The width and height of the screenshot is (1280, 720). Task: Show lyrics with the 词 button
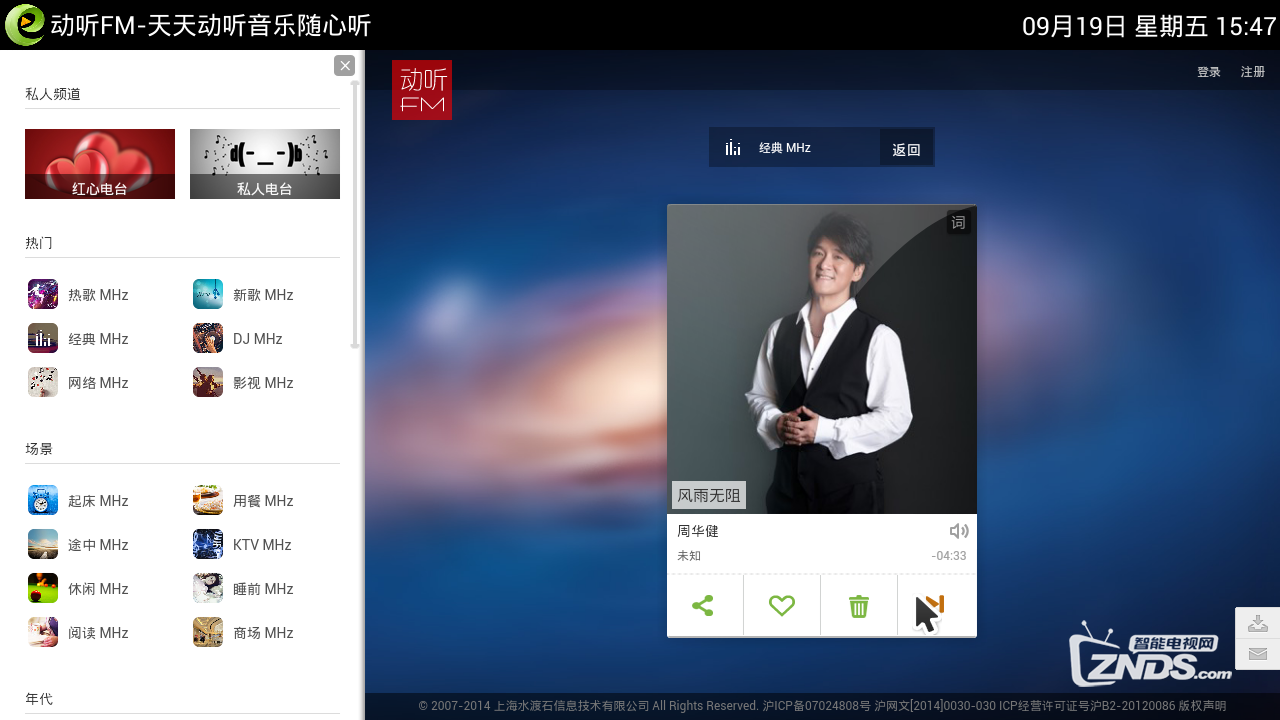point(958,222)
